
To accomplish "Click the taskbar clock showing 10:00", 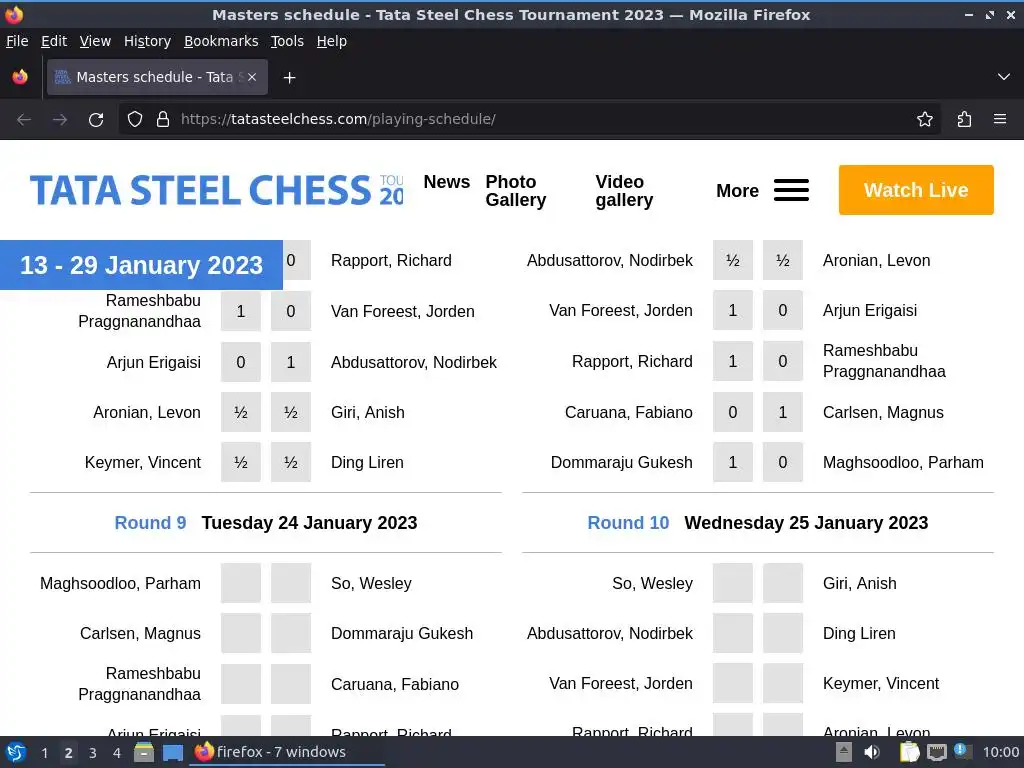I will [1000, 752].
